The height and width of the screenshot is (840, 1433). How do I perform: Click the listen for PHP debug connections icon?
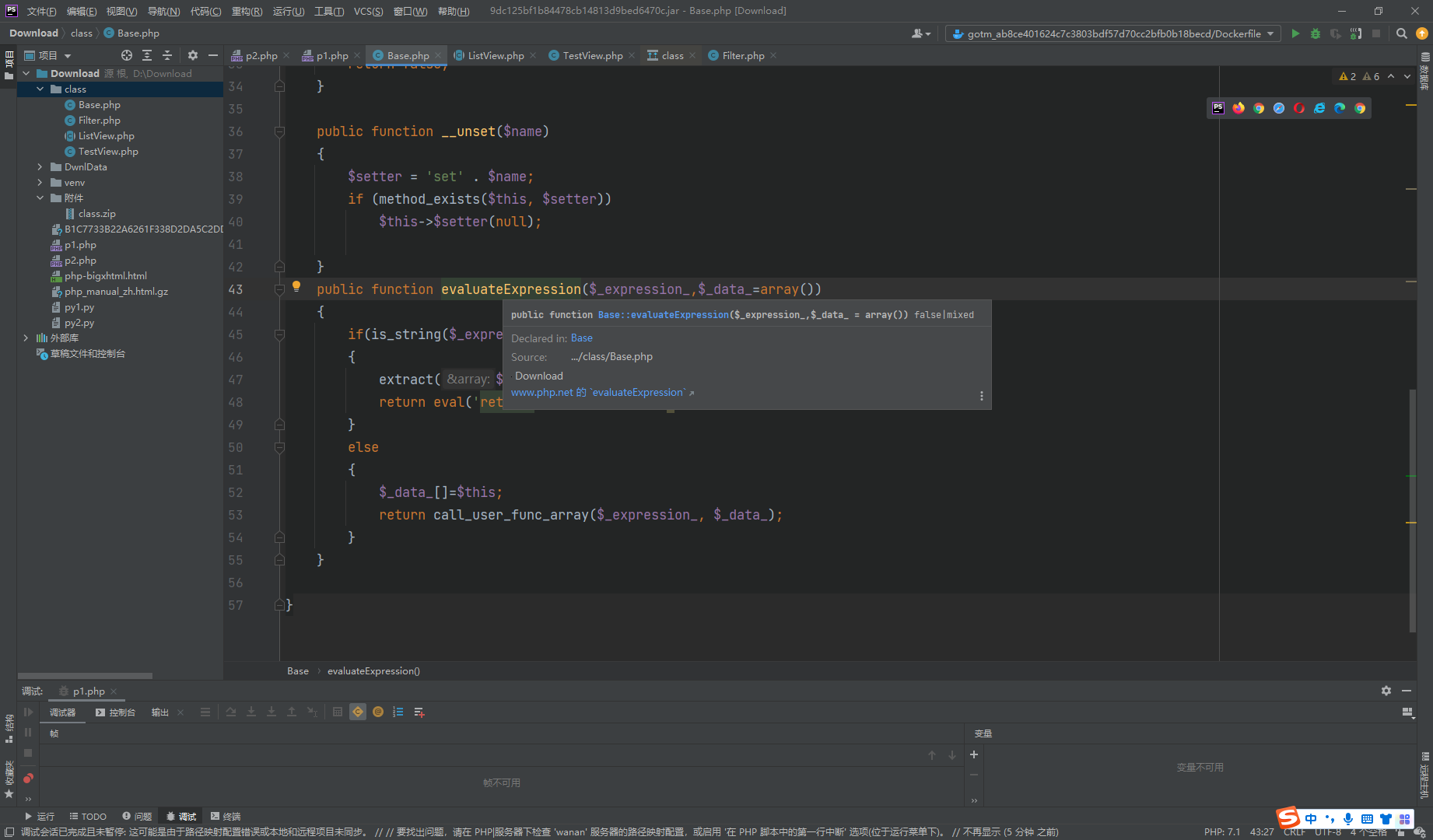pos(1356,33)
